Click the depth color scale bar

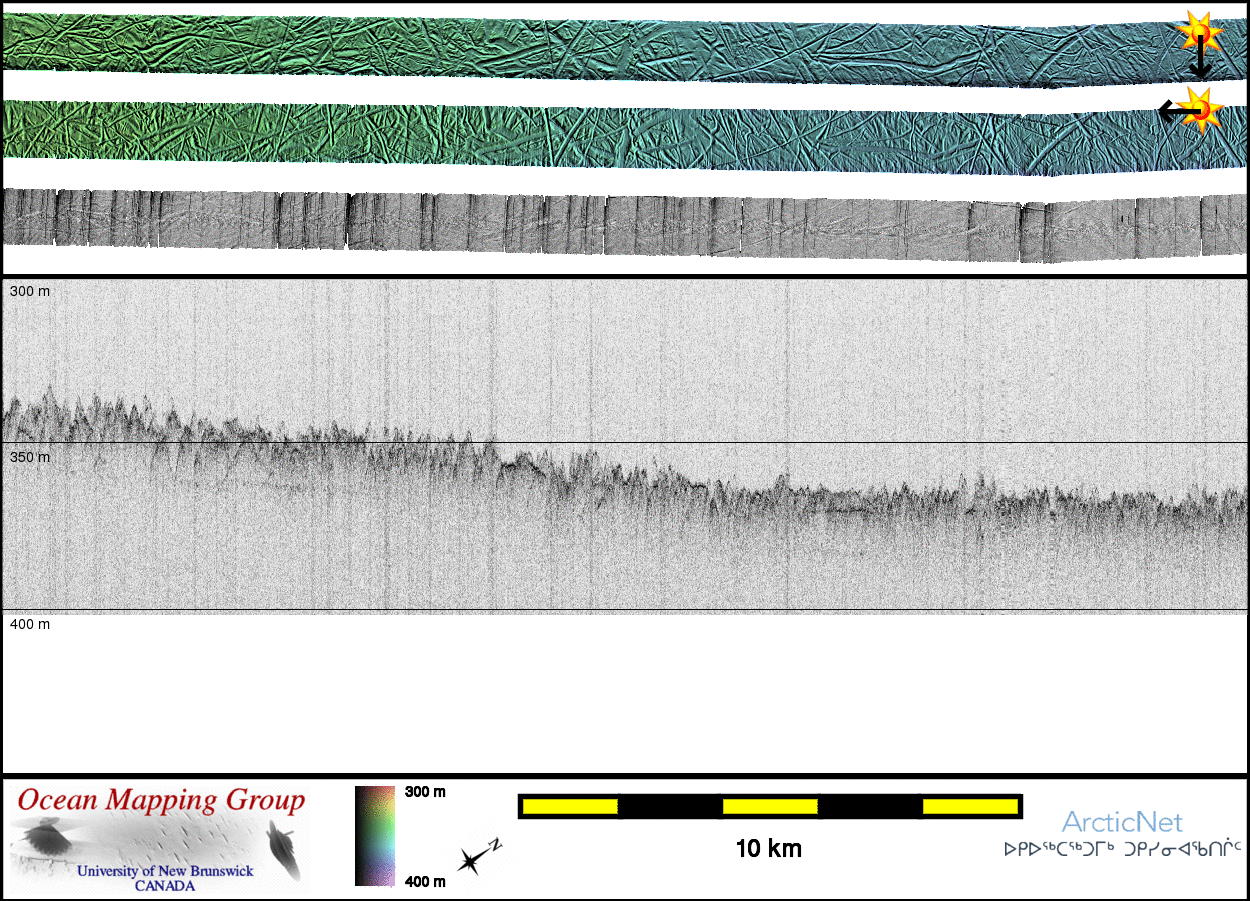[x=375, y=835]
